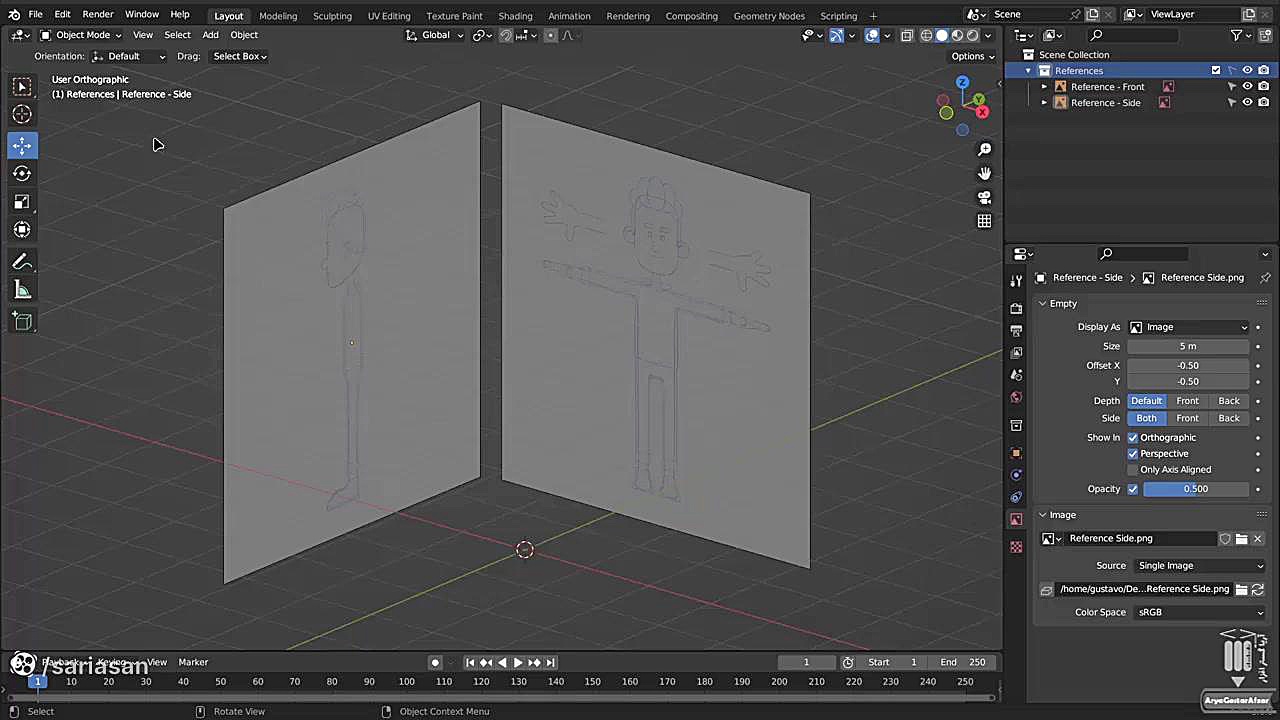Pick the Annotate tool
Viewport: 1280px width, 720px height.
pyautogui.click(x=22, y=262)
